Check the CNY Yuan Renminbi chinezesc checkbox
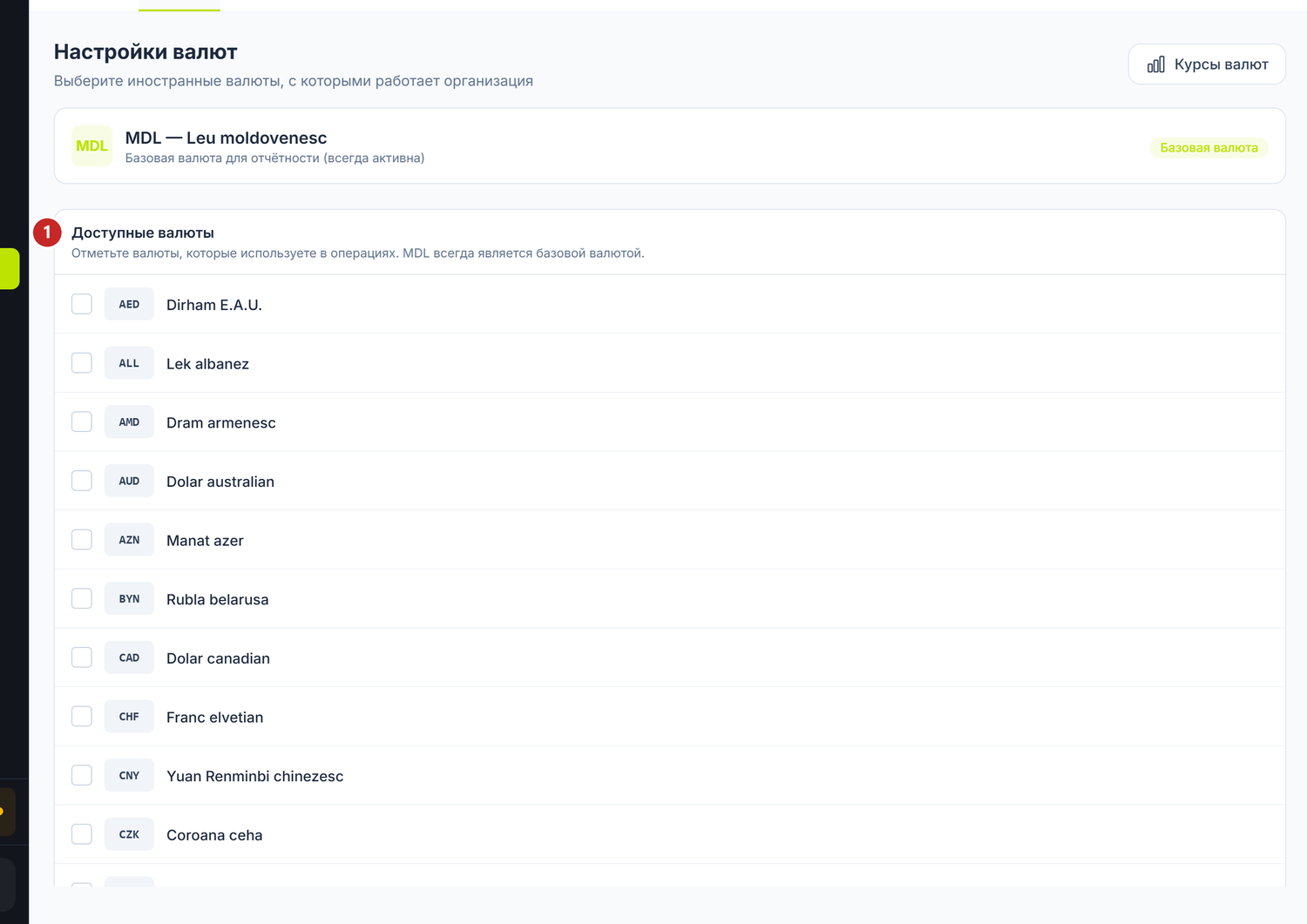This screenshot has width=1307, height=924. (x=82, y=776)
